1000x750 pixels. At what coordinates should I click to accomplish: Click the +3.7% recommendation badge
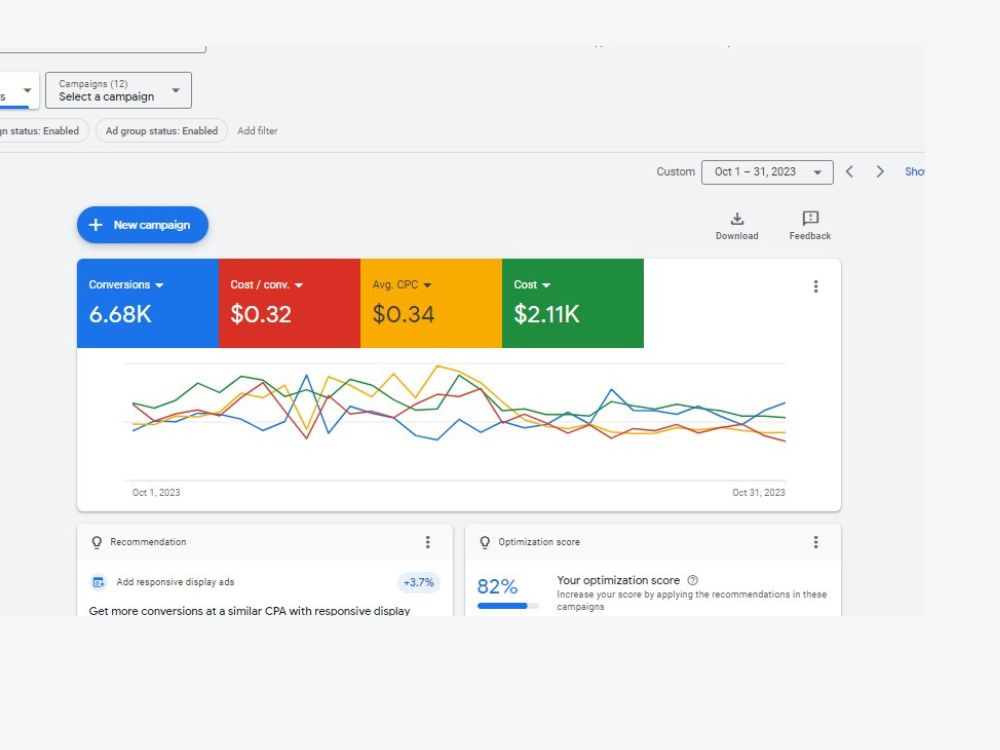[418, 582]
